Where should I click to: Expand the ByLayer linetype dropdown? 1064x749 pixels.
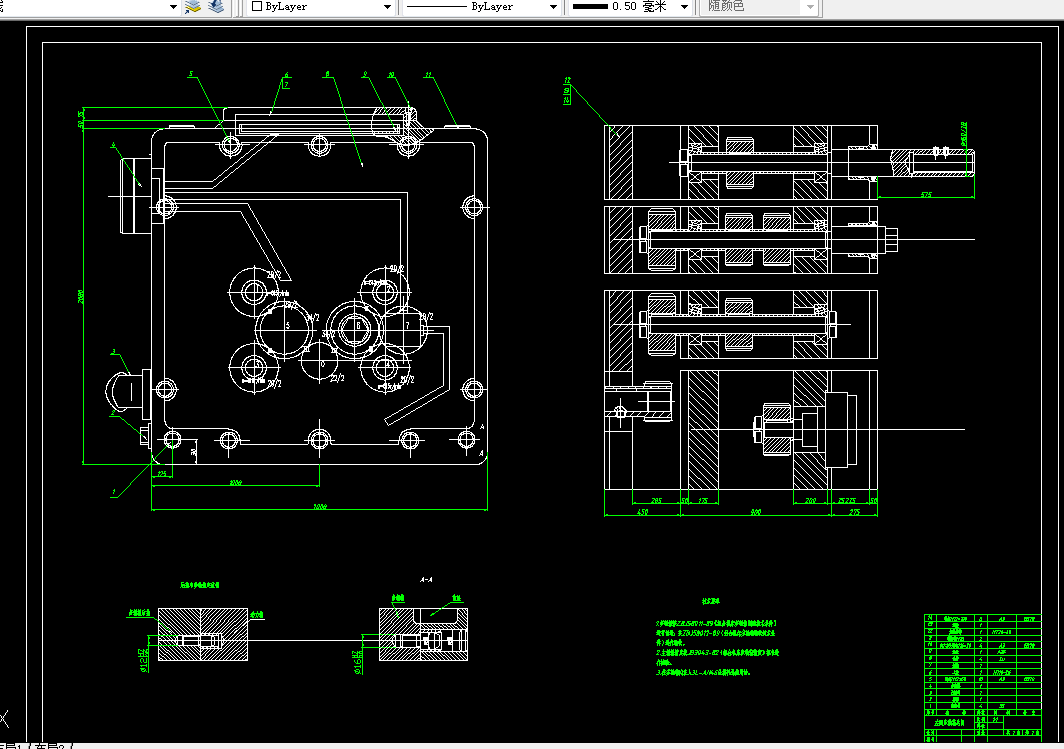click(553, 7)
